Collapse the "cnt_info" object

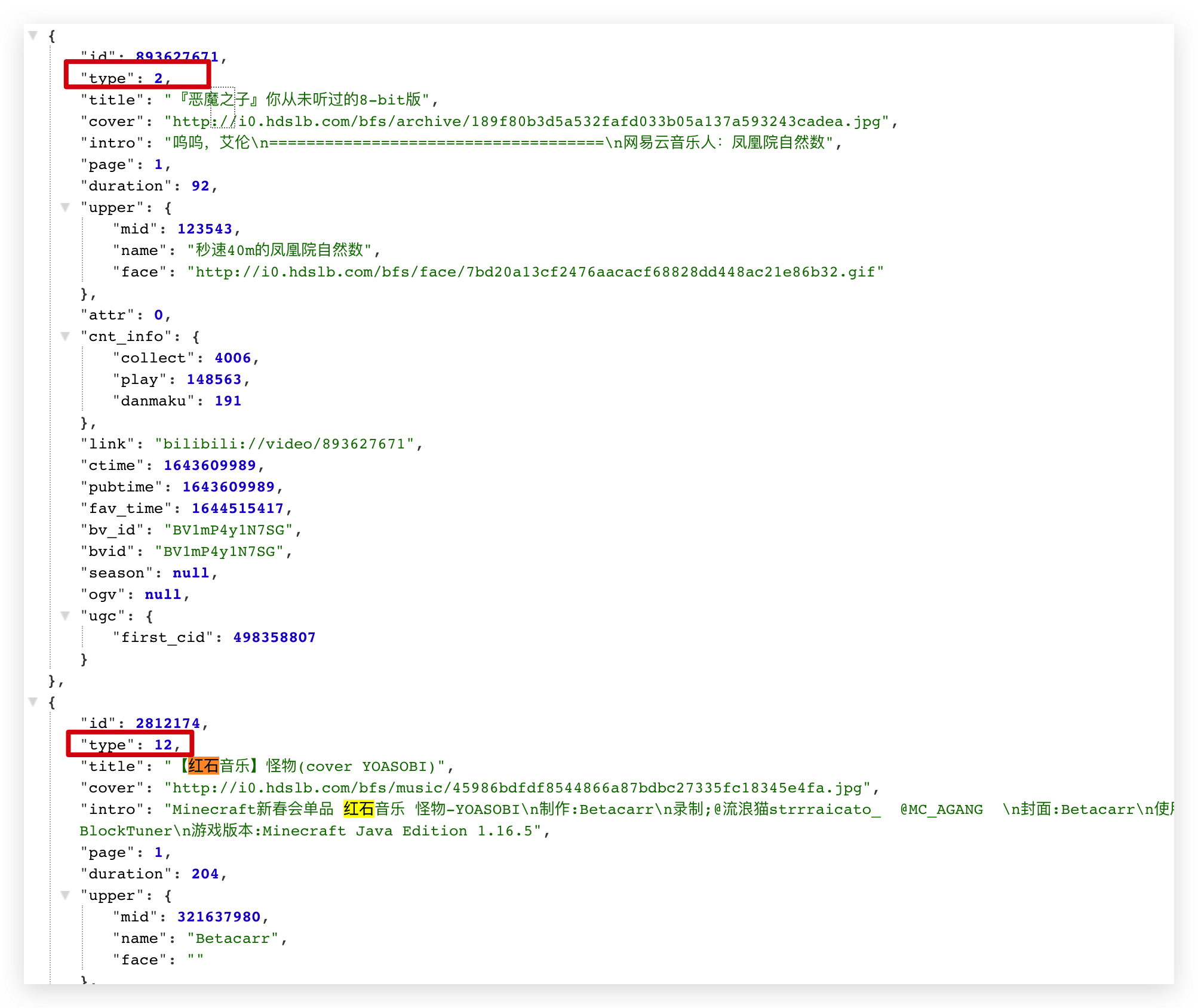pyautogui.click(x=66, y=336)
